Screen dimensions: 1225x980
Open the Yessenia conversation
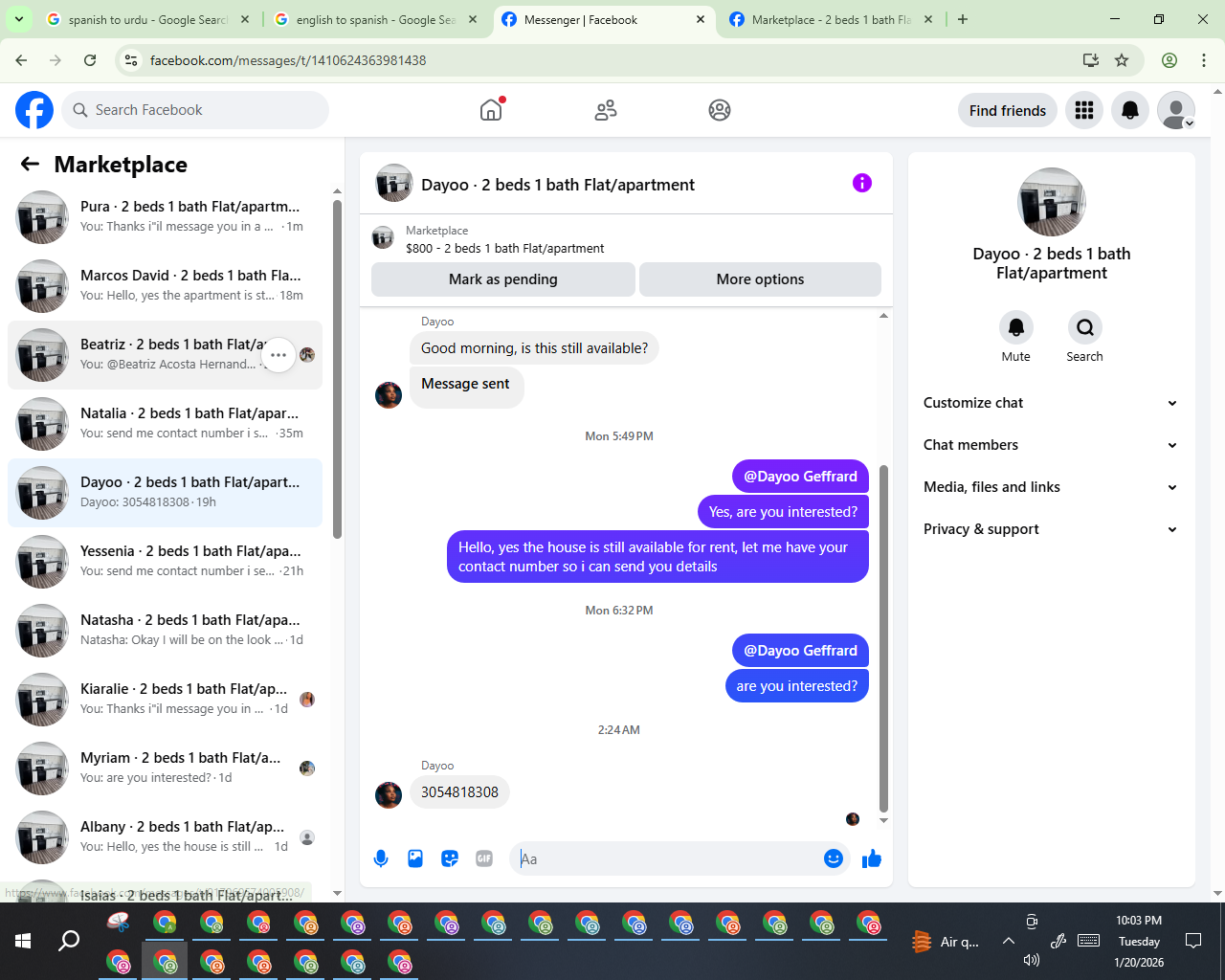(165, 562)
